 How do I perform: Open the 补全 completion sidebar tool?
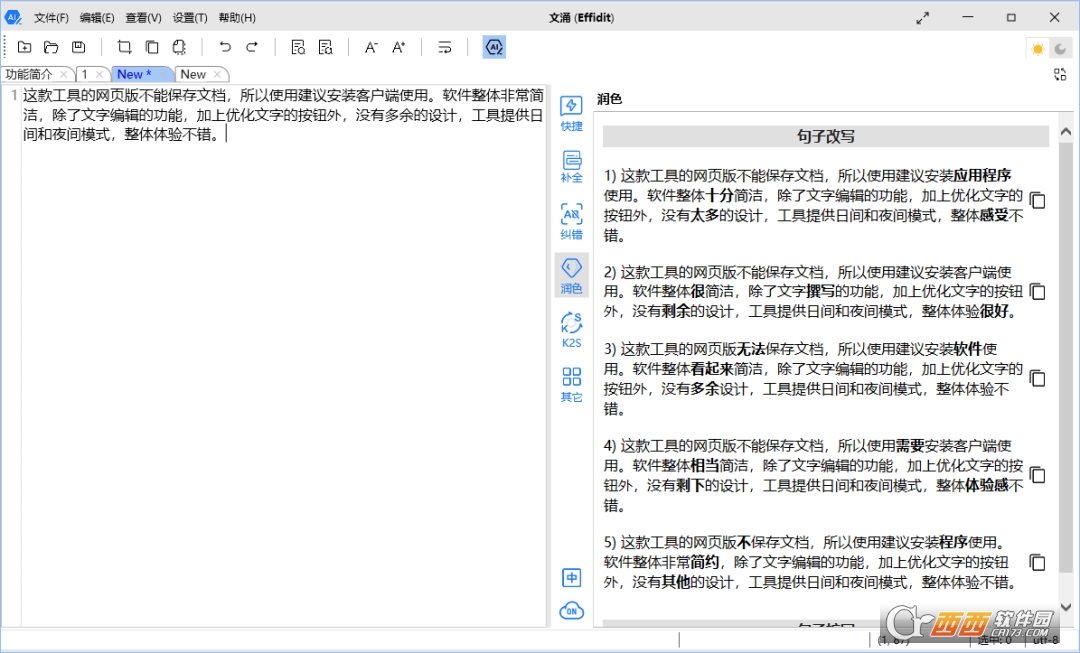572,167
